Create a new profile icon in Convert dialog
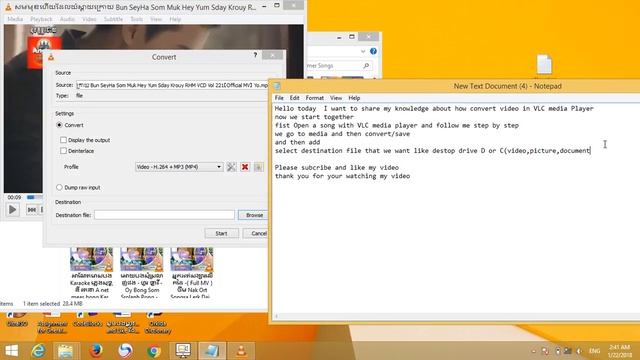The height and width of the screenshot is (360, 640). click(258, 167)
